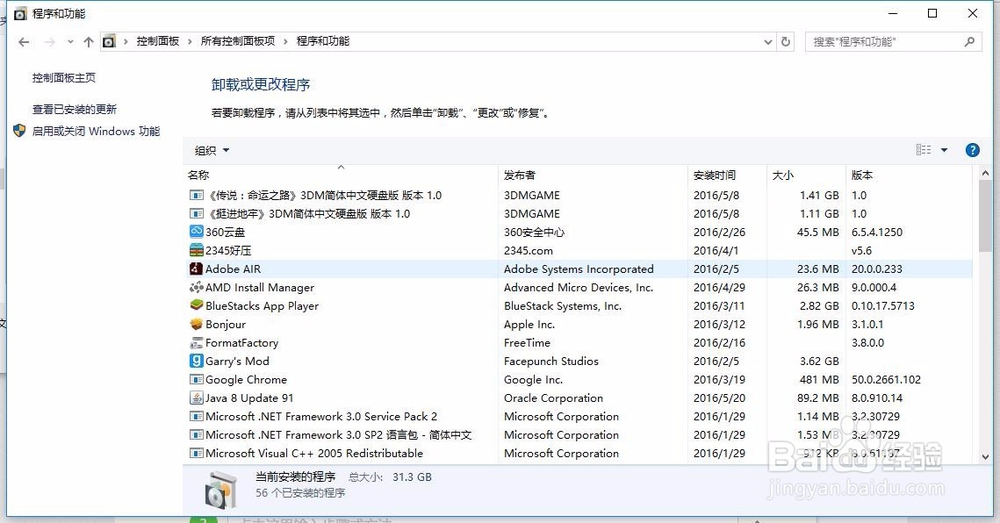Expand the address bar history dropdown
This screenshot has width=1000, height=523.
coord(768,42)
